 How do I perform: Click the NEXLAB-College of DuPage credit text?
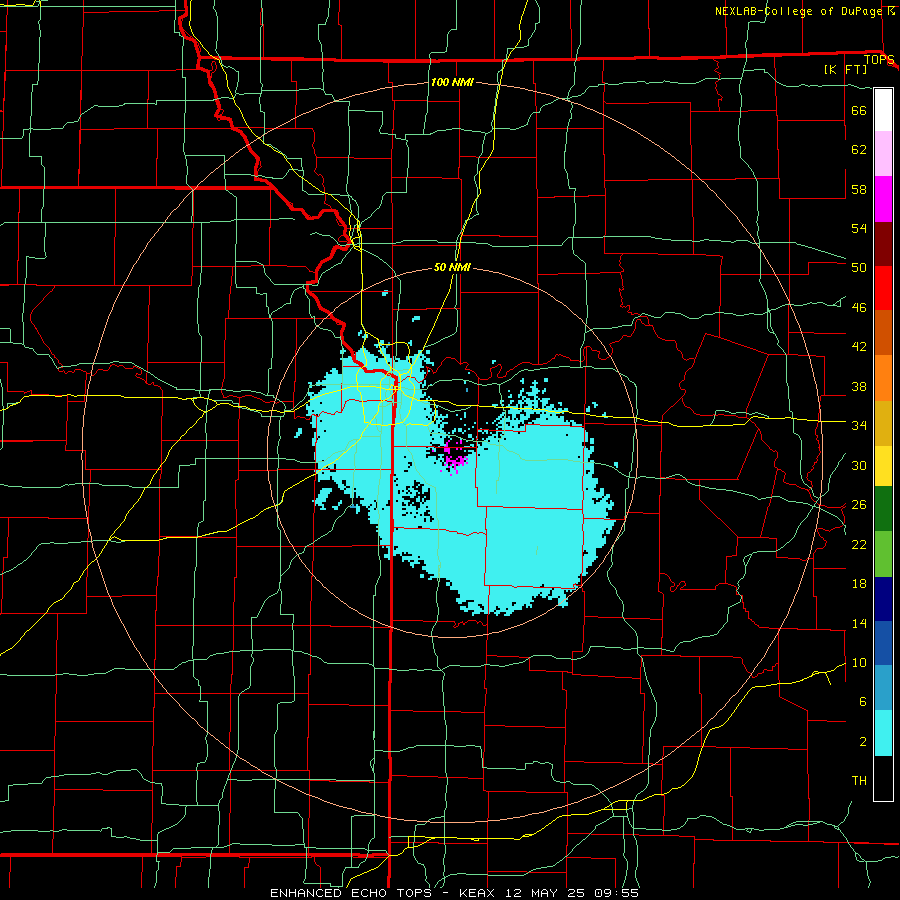tap(798, 11)
